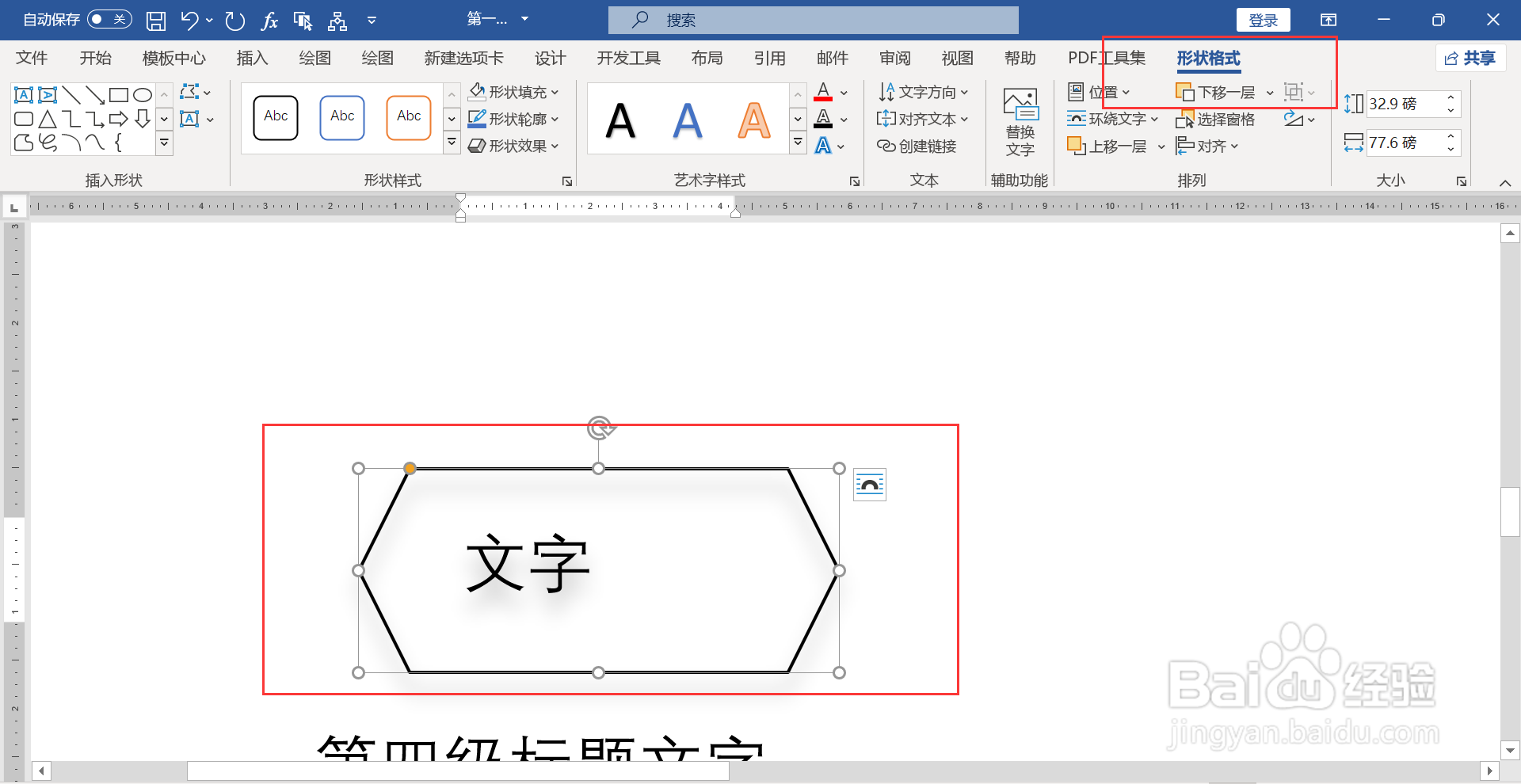Screen dimensions: 1521x784
Task: Click the fx formula icon
Action: [x=269, y=21]
